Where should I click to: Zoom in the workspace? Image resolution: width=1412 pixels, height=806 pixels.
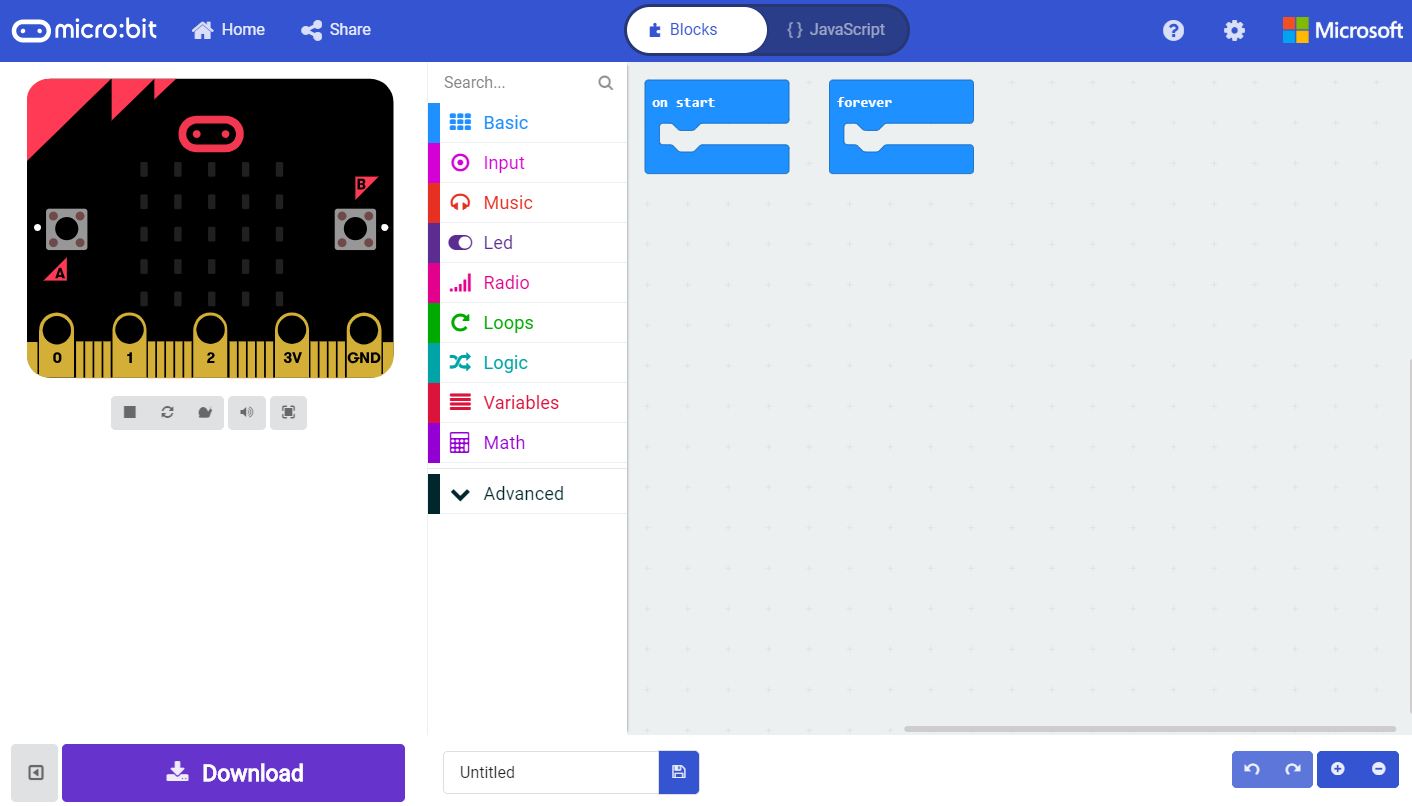pyautogui.click(x=1338, y=769)
